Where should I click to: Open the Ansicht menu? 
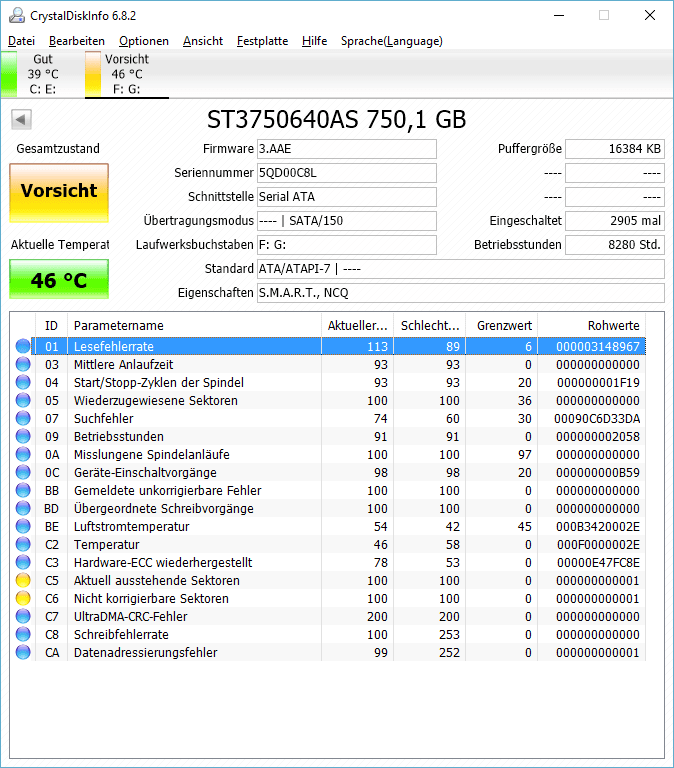[x=203, y=41]
